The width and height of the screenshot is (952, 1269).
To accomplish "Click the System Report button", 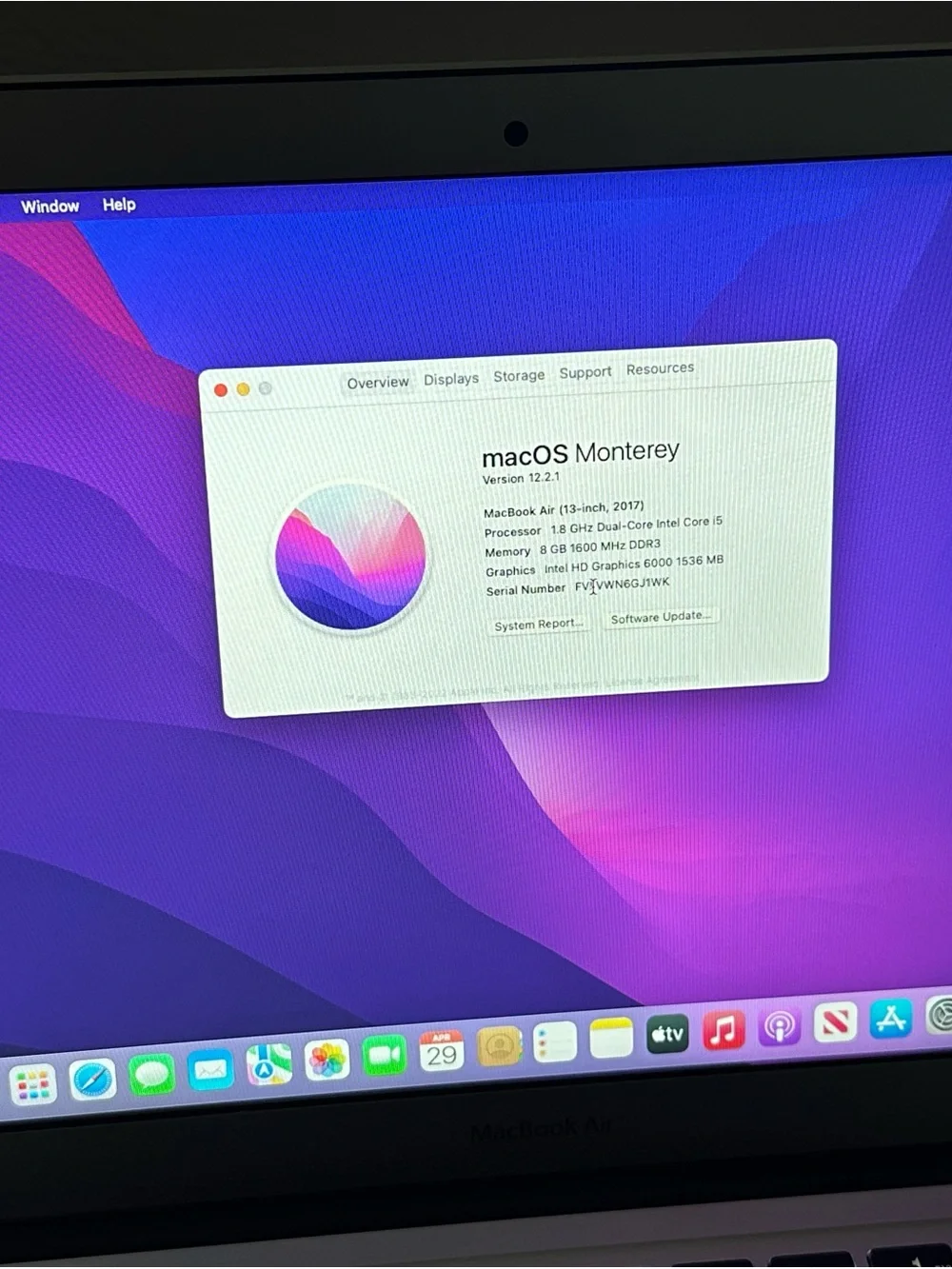I will [538, 625].
